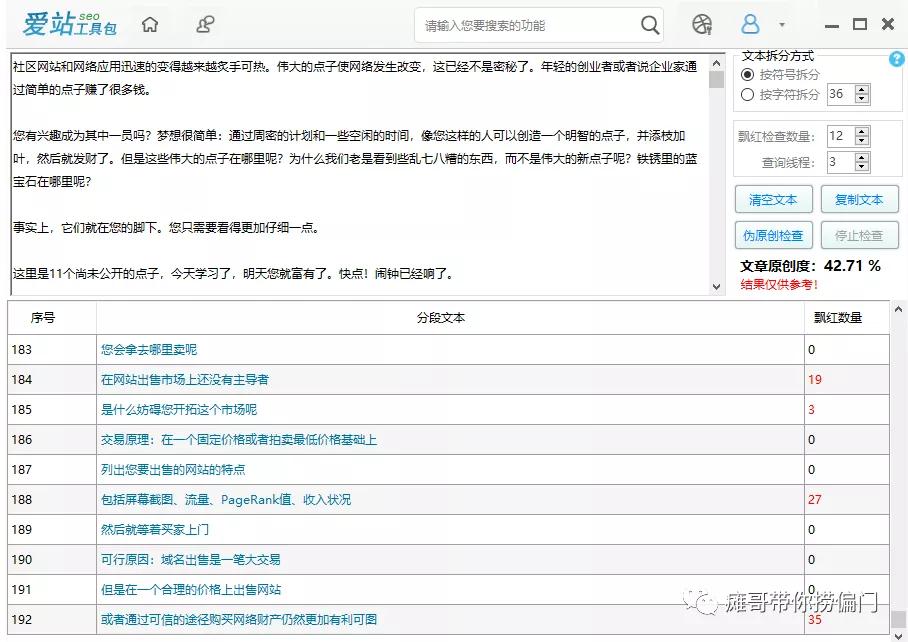
Task: Select split by character count radio option
Action: (747, 95)
